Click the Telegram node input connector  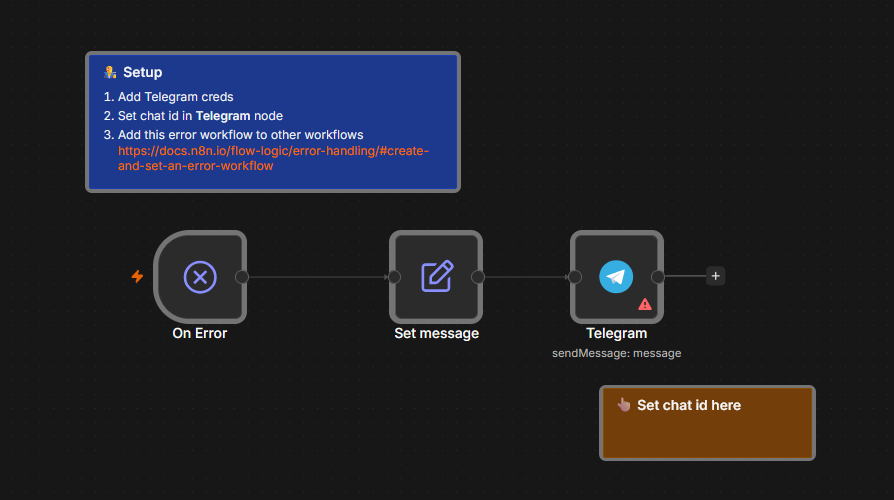coord(575,277)
